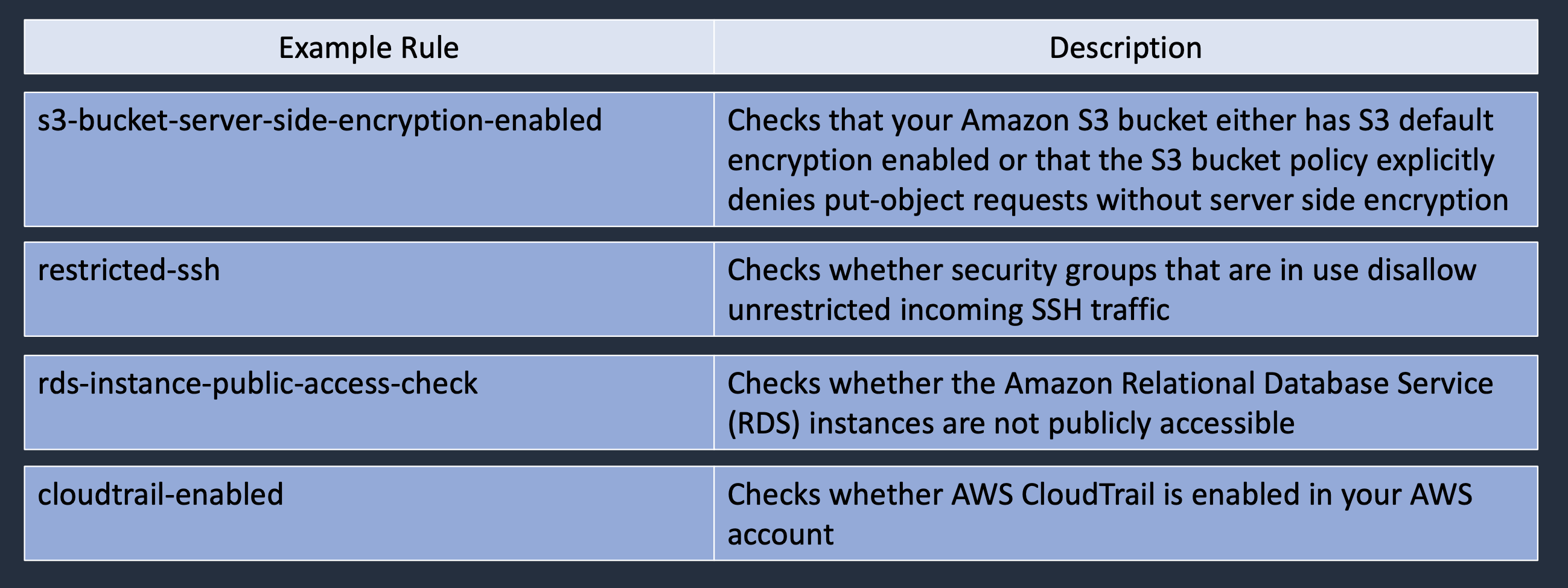Select the restricted-ssh rule name
Viewport: 1568px width, 588px height.
129,270
